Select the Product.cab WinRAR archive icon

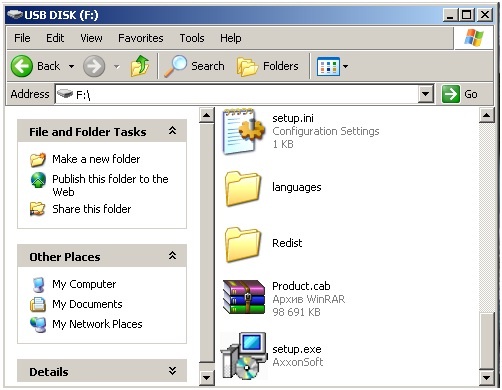click(244, 297)
